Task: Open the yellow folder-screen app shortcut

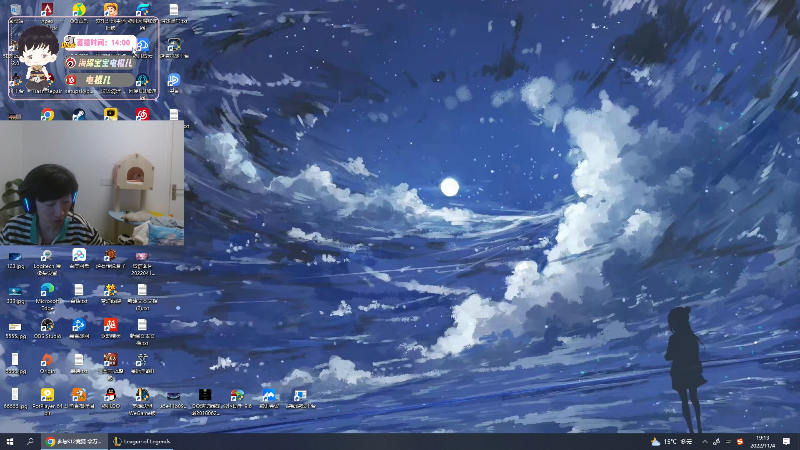Action: tap(110, 115)
